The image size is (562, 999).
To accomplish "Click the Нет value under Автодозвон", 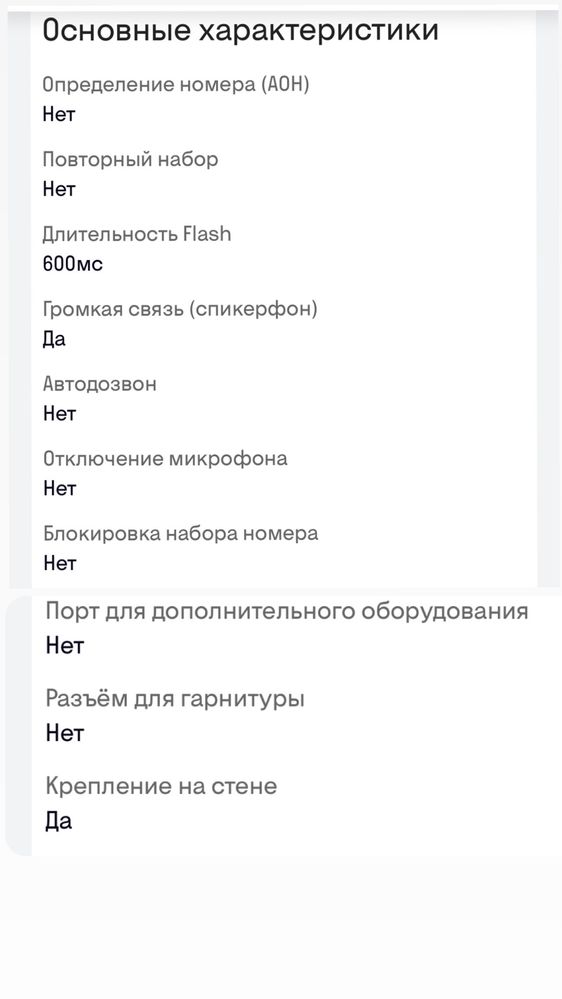I will 59,414.
